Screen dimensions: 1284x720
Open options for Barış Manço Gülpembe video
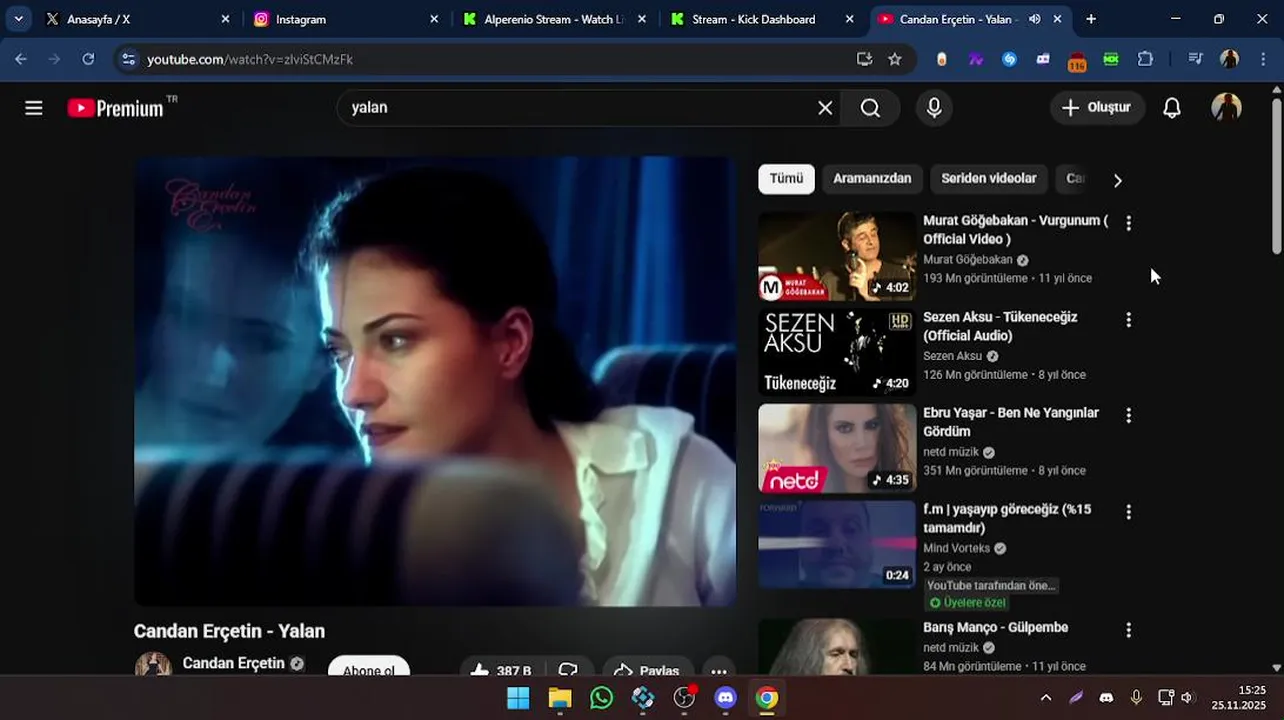1128,631
